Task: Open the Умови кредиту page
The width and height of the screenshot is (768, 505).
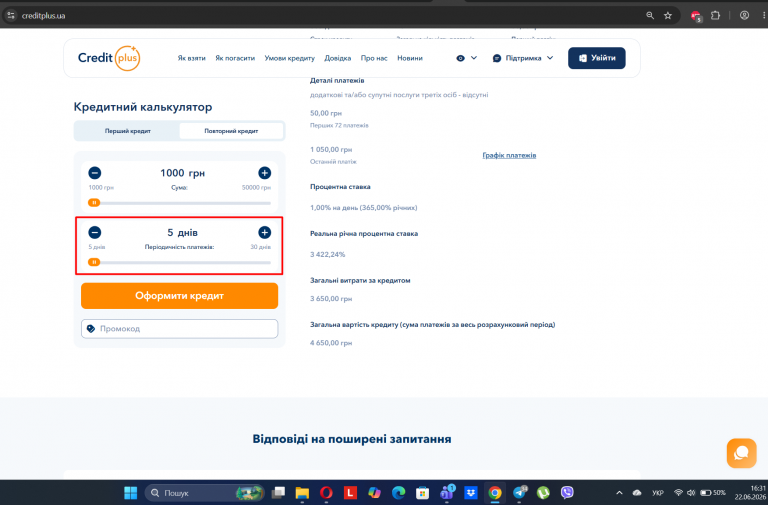Action: tap(289, 58)
